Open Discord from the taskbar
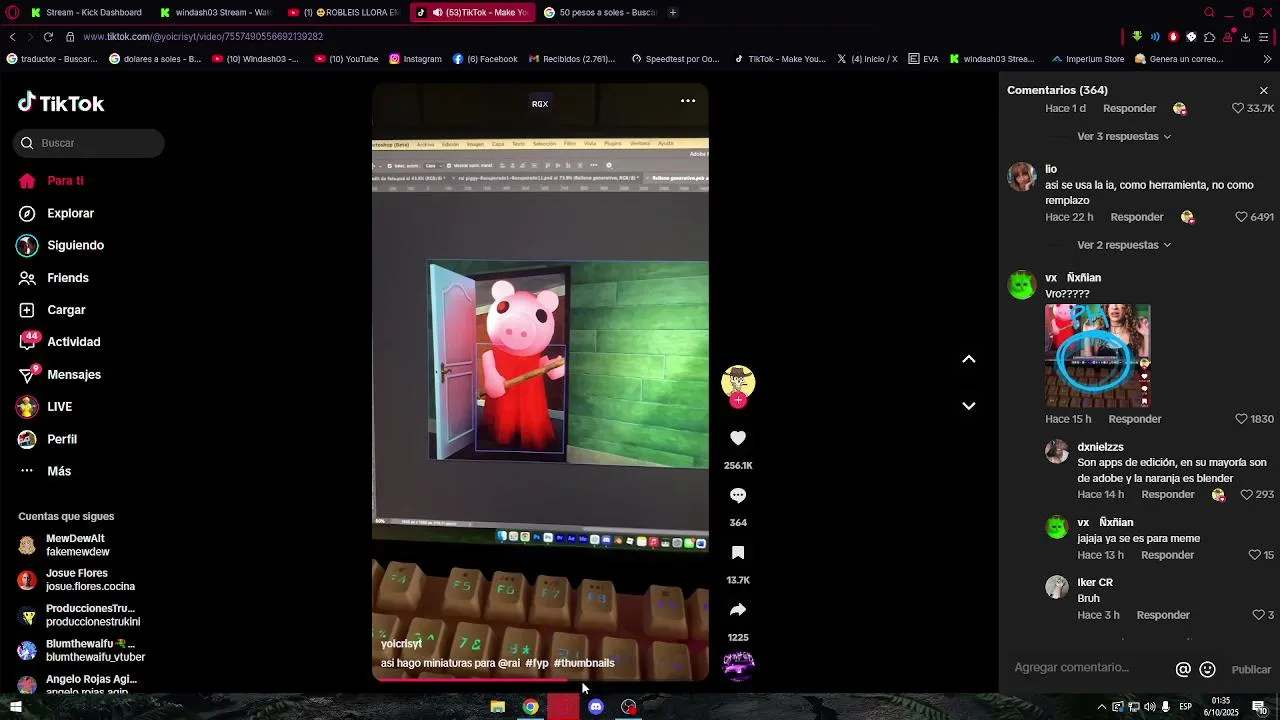This screenshot has height=720, width=1280. (596, 707)
